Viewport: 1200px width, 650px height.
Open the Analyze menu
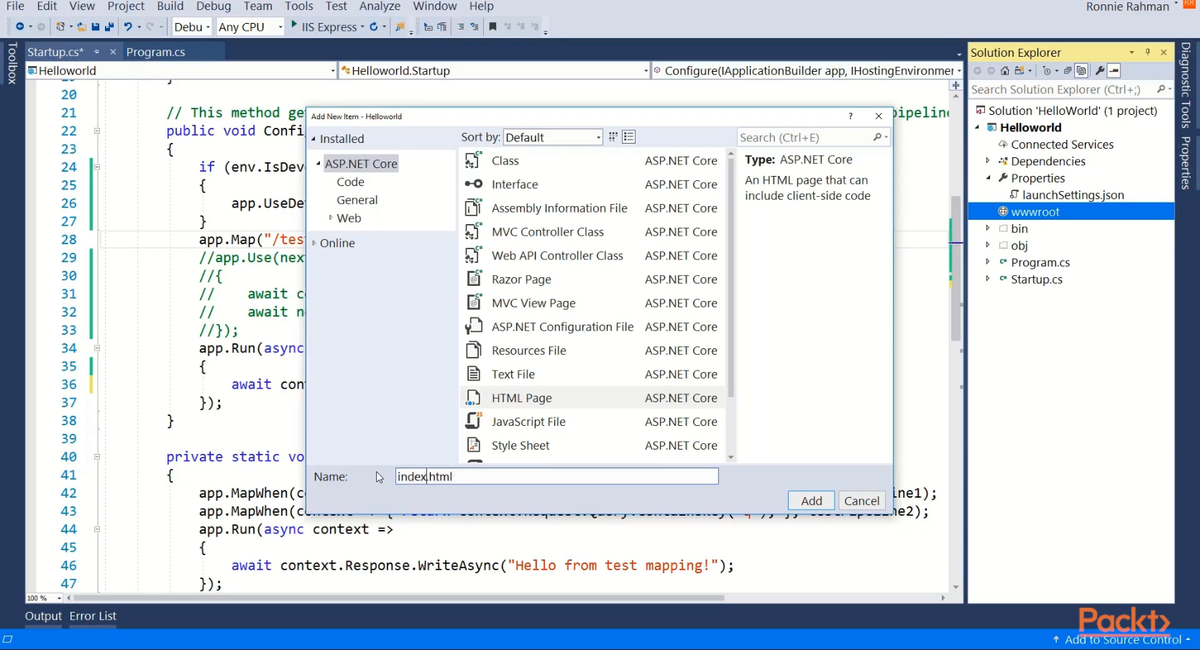click(x=379, y=6)
